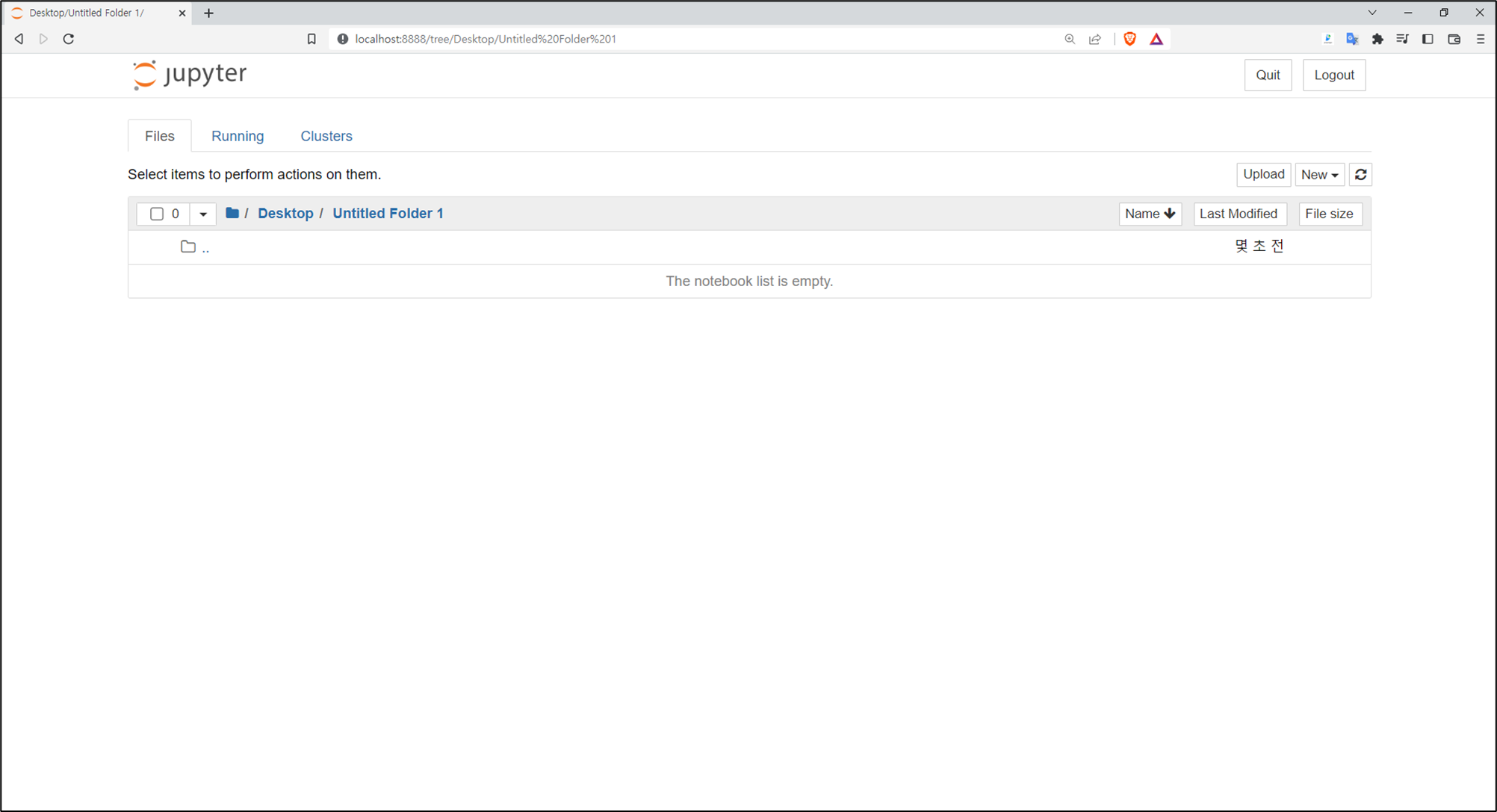Reload the page in browser
This screenshot has width=1497, height=812.
(69, 39)
